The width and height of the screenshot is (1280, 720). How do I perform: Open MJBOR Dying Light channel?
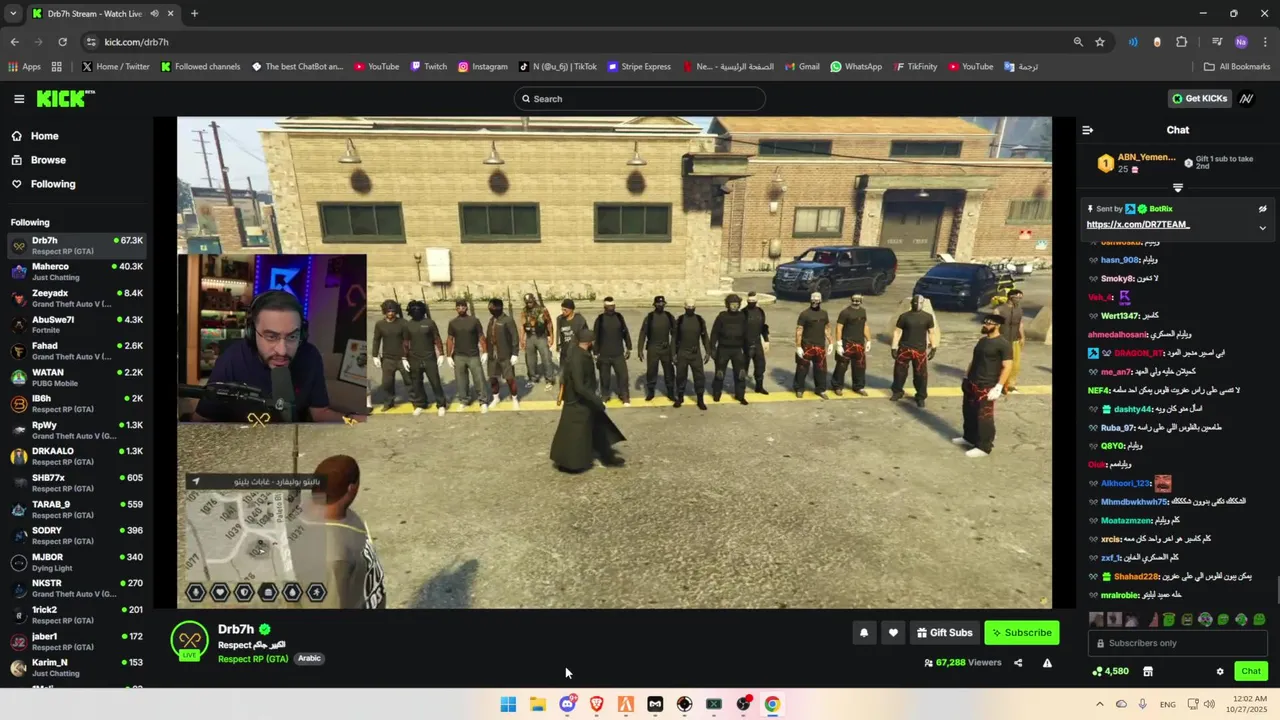click(x=77, y=562)
